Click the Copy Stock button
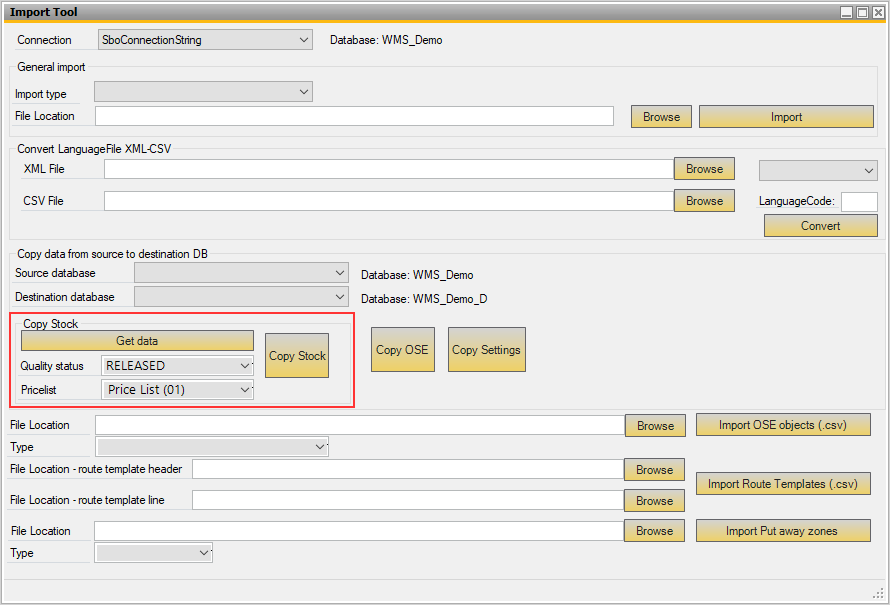Image resolution: width=890 pixels, height=605 pixels. [297, 356]
